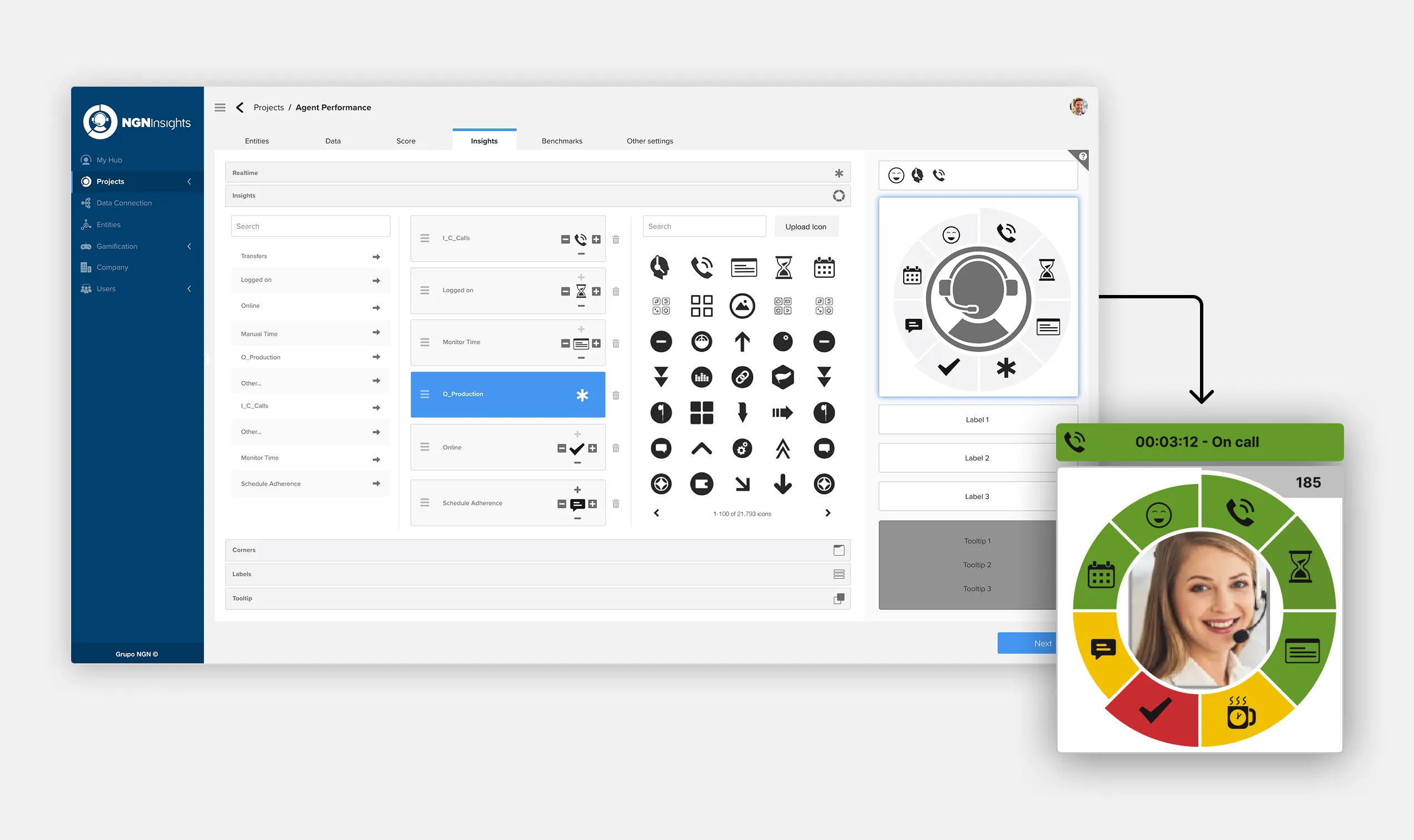Open Projects breadcrumb link
This screenshot has height=840, width=1414.
point(268,108)
